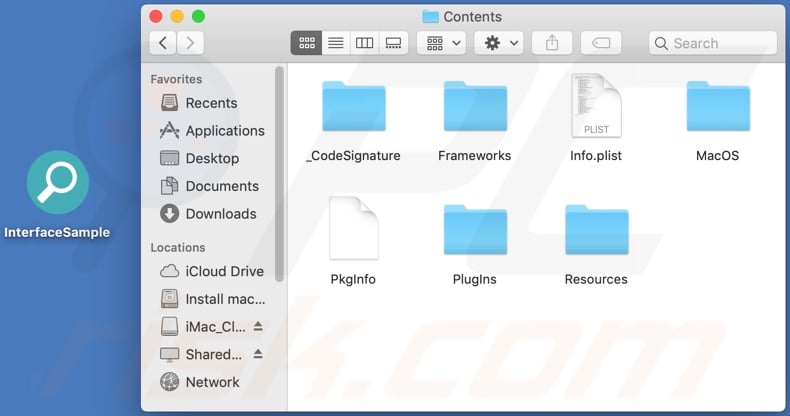Switch to gallery view
The height and width of the screenshot is (416, 790).
(x=393, y=43)
